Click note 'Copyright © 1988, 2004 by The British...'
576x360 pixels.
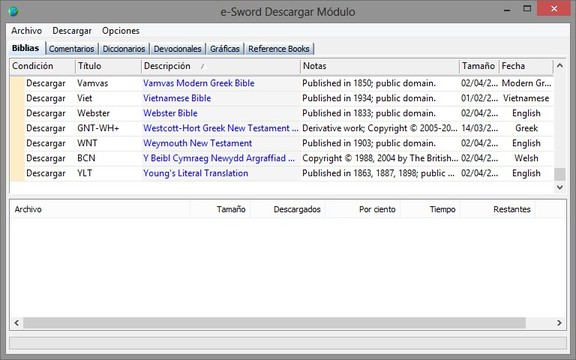(x=380, y=159)
